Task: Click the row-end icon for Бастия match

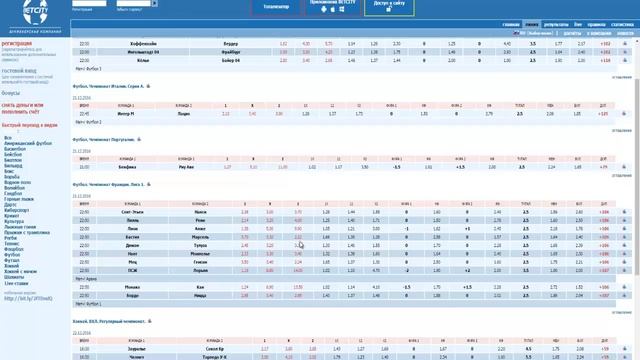Action: [x=624, y=237]
